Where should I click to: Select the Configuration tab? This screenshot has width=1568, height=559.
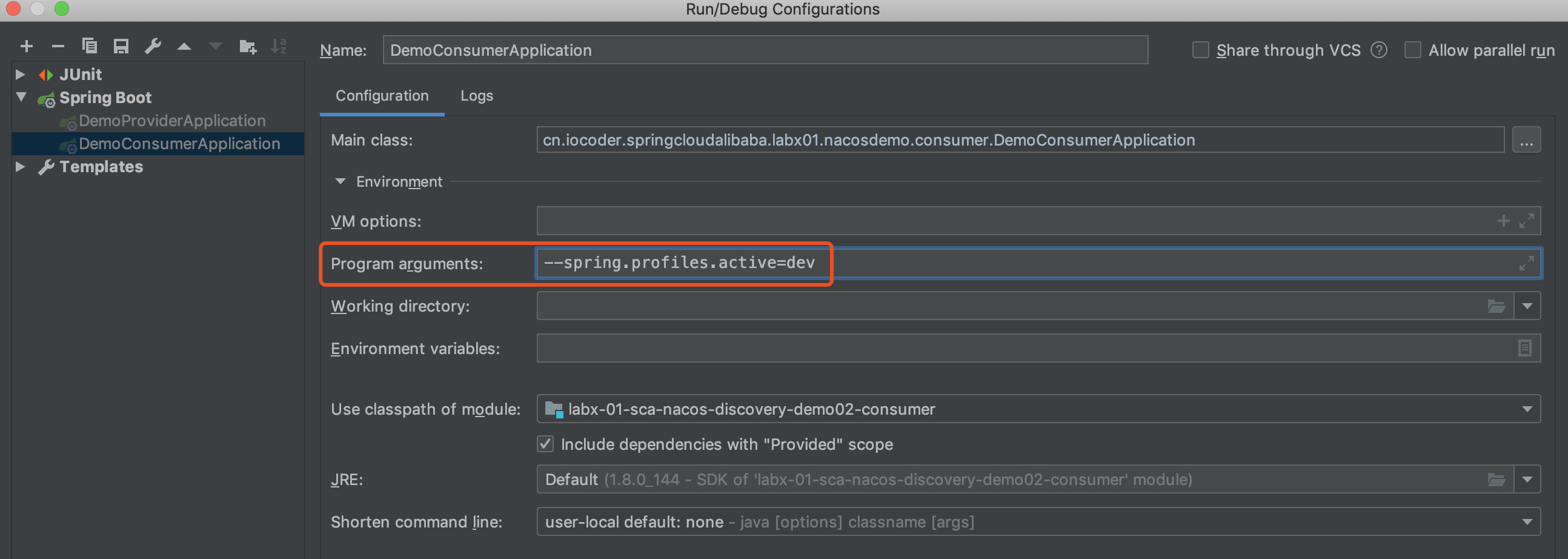click(x=382, y=96)
